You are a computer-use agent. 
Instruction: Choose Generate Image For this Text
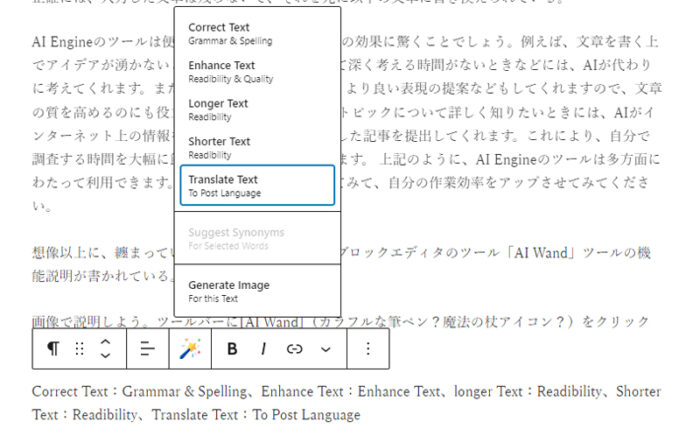click(x=257, y=291)
